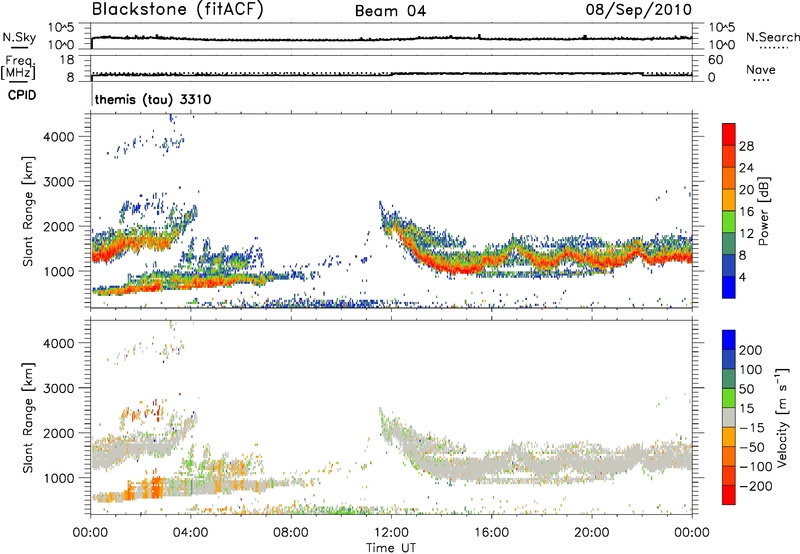This screenshot has height=554, width=800.
Task: Click the "Nave" legend label
Action: click(761, 69)
